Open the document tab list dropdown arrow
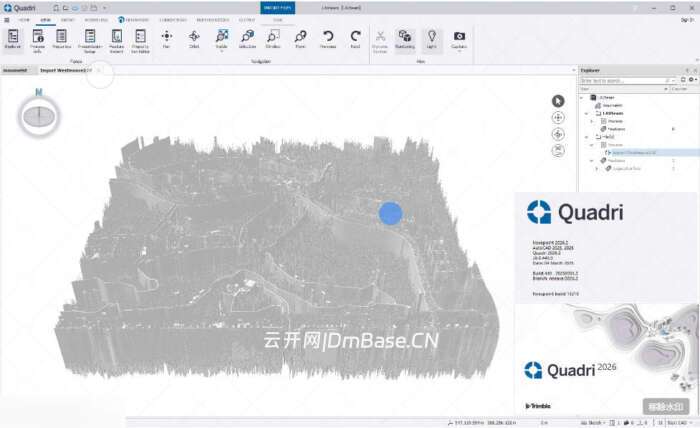Viewport: 700px width, 428px height. click(x=574, y=70)
